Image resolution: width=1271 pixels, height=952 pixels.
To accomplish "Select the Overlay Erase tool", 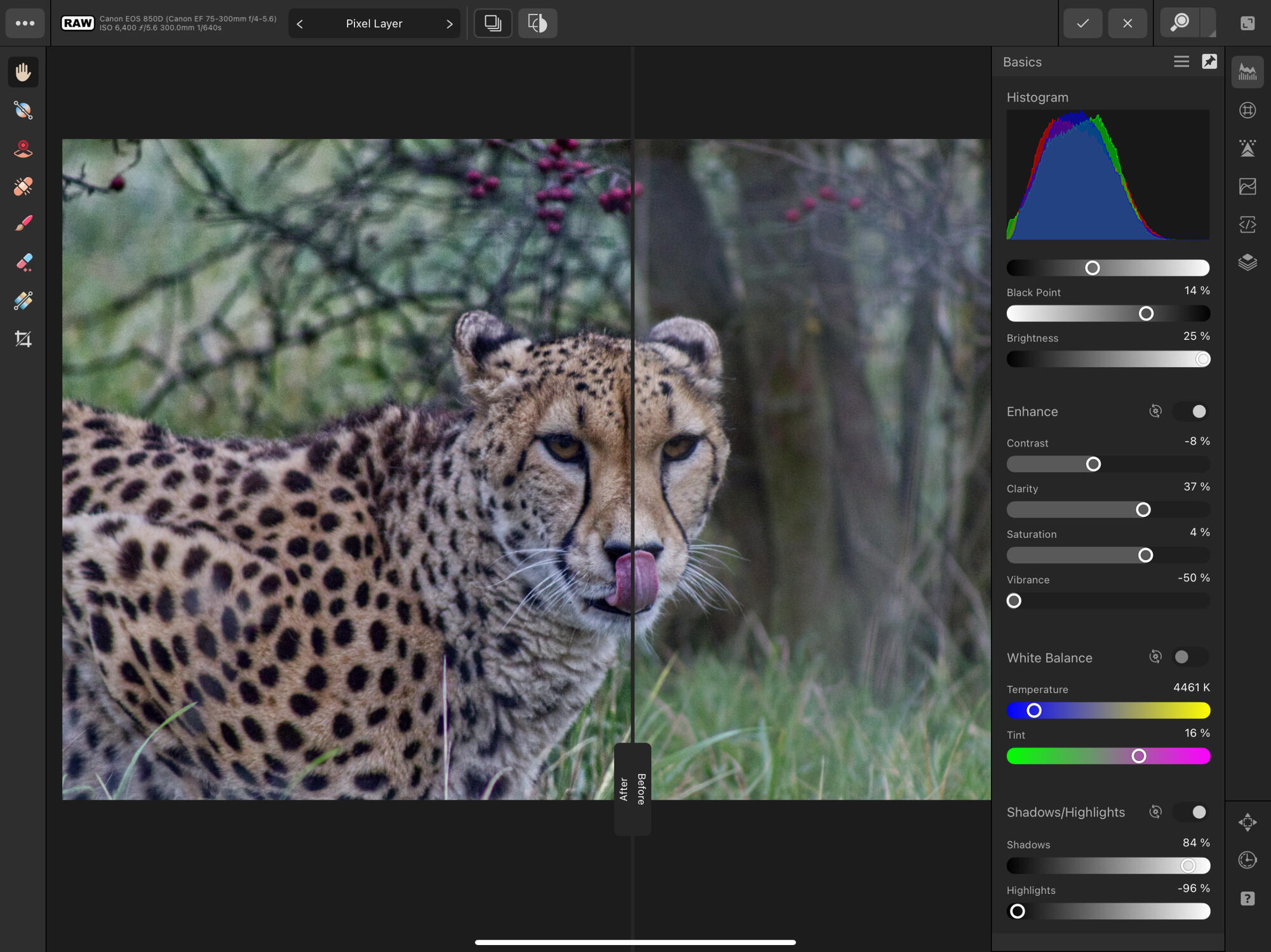I will coord(24,262).
